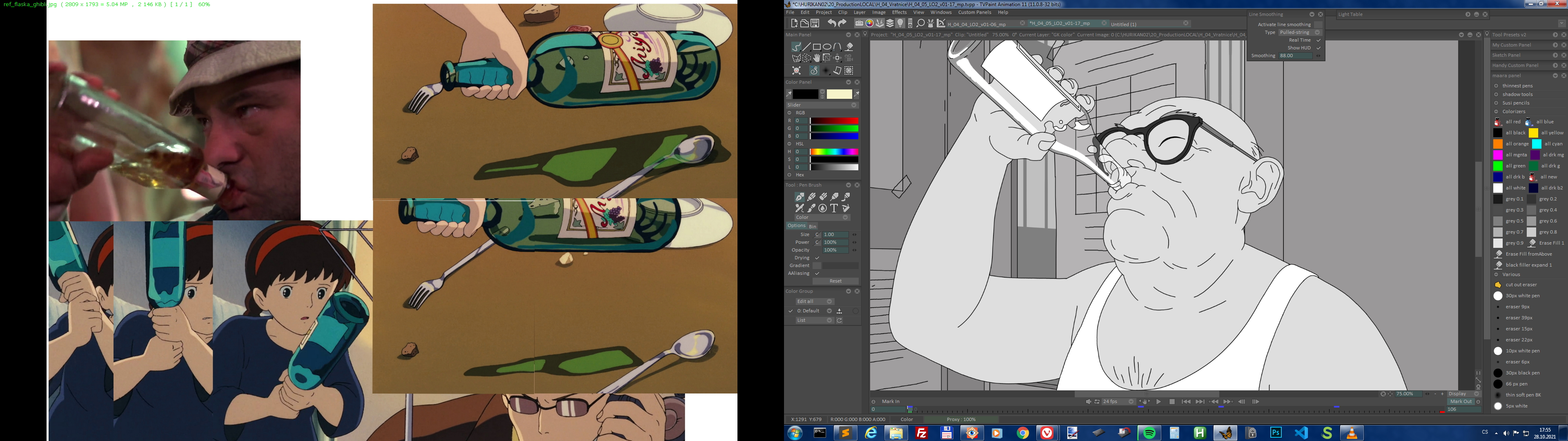Click the Reset button in tool options
1568x441 pixels.
pos(835,281)
